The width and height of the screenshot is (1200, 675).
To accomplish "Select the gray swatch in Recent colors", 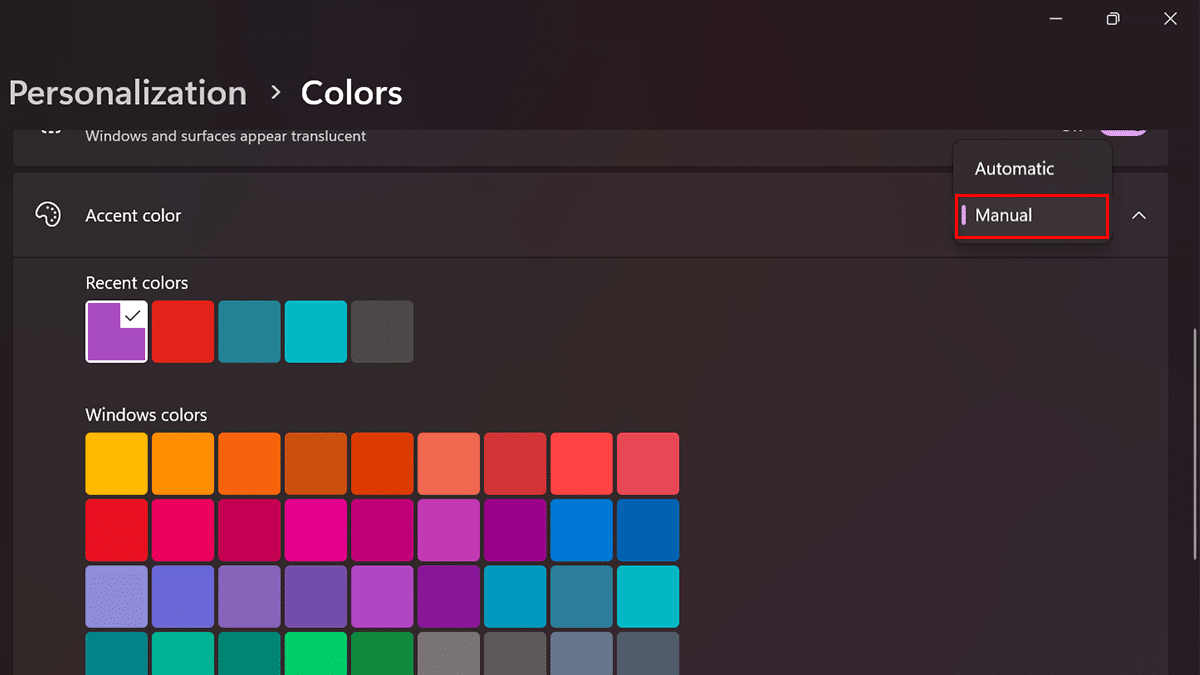I will 382,331.
